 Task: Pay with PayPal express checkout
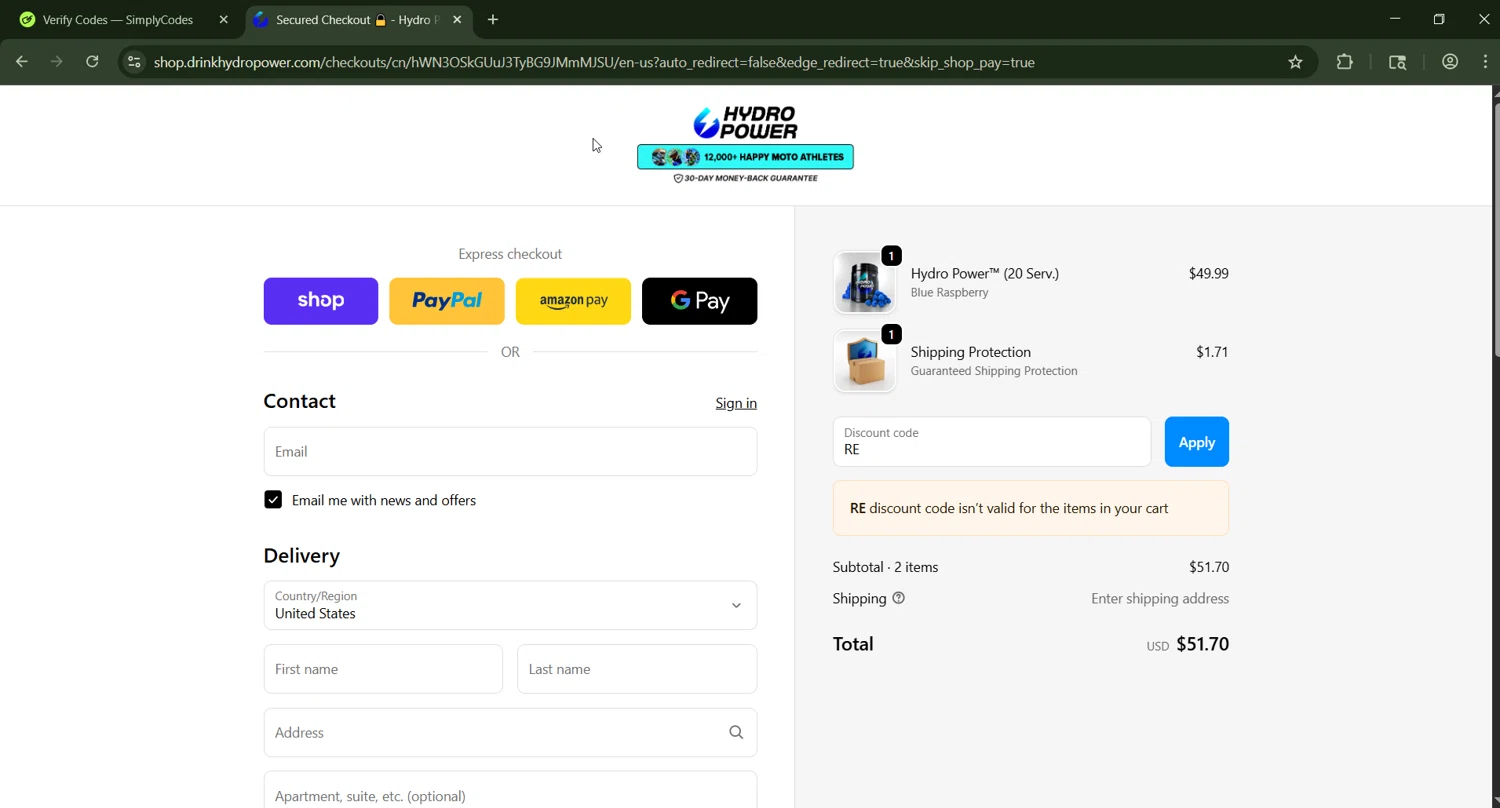coord(447,301)
